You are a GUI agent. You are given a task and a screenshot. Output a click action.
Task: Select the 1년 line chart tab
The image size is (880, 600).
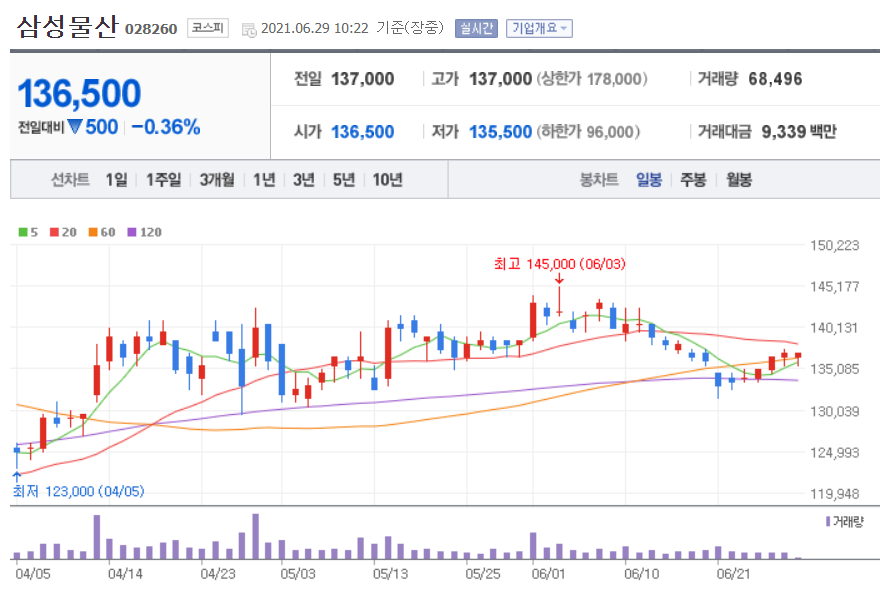pos(264,180)
